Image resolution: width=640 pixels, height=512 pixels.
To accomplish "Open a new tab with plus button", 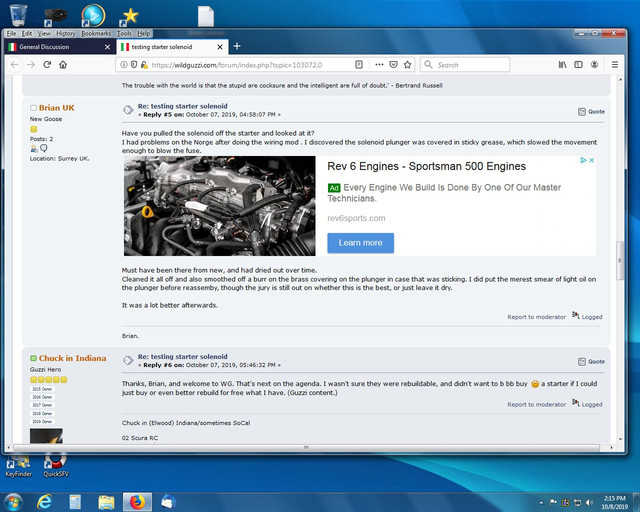I will pos(237,47).
